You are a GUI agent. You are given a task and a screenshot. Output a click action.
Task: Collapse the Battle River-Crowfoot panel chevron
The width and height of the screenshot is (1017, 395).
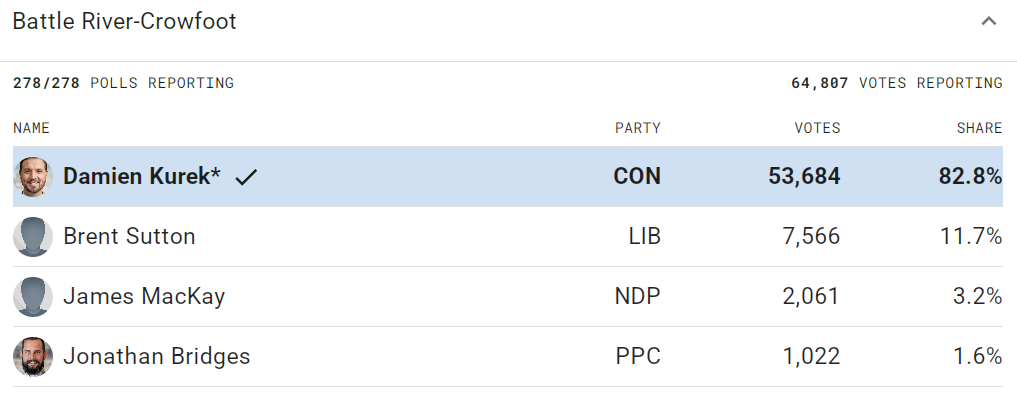click(x=988, y=21)
